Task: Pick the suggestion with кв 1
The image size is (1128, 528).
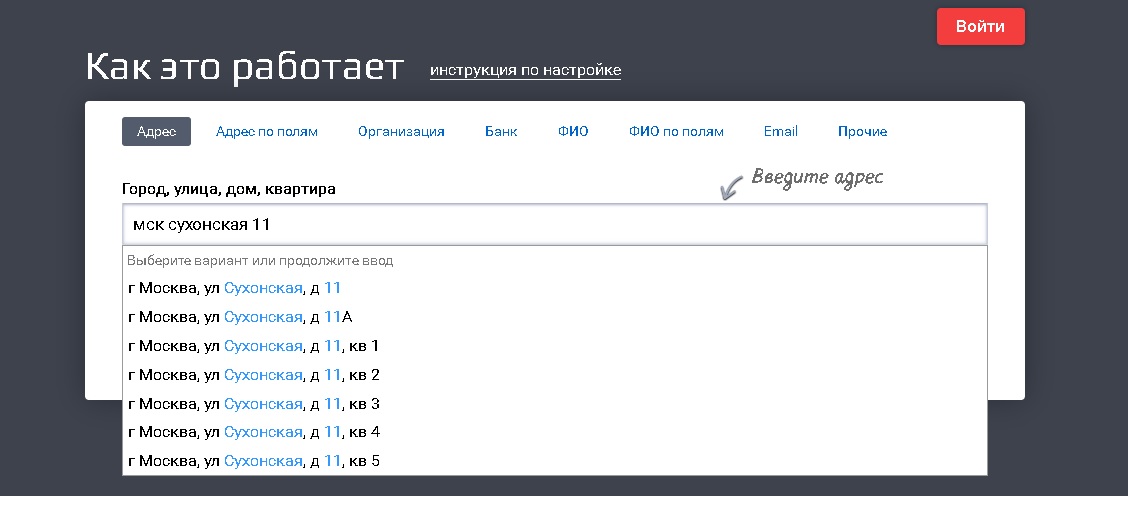Action: point(254,346)
